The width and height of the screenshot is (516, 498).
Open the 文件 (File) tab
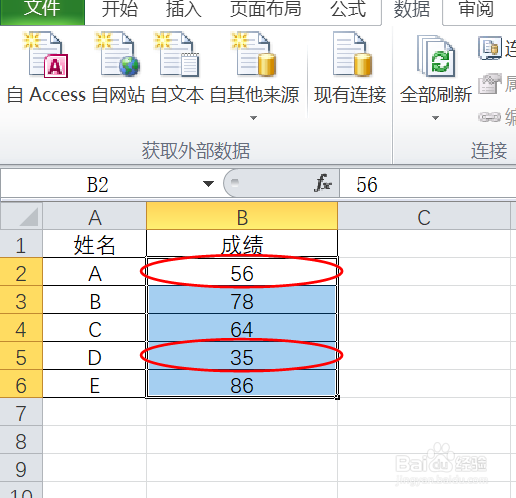(42, 11)
